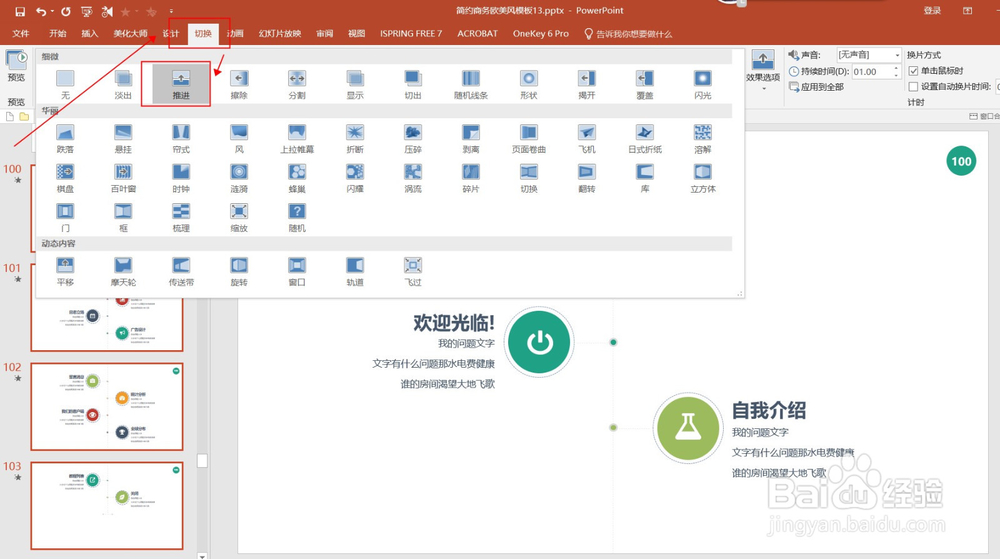1000x559 pixels.
Task: Select the 涟漪 ripple transition
Action: pyautogui.click(x=239, y=178)
